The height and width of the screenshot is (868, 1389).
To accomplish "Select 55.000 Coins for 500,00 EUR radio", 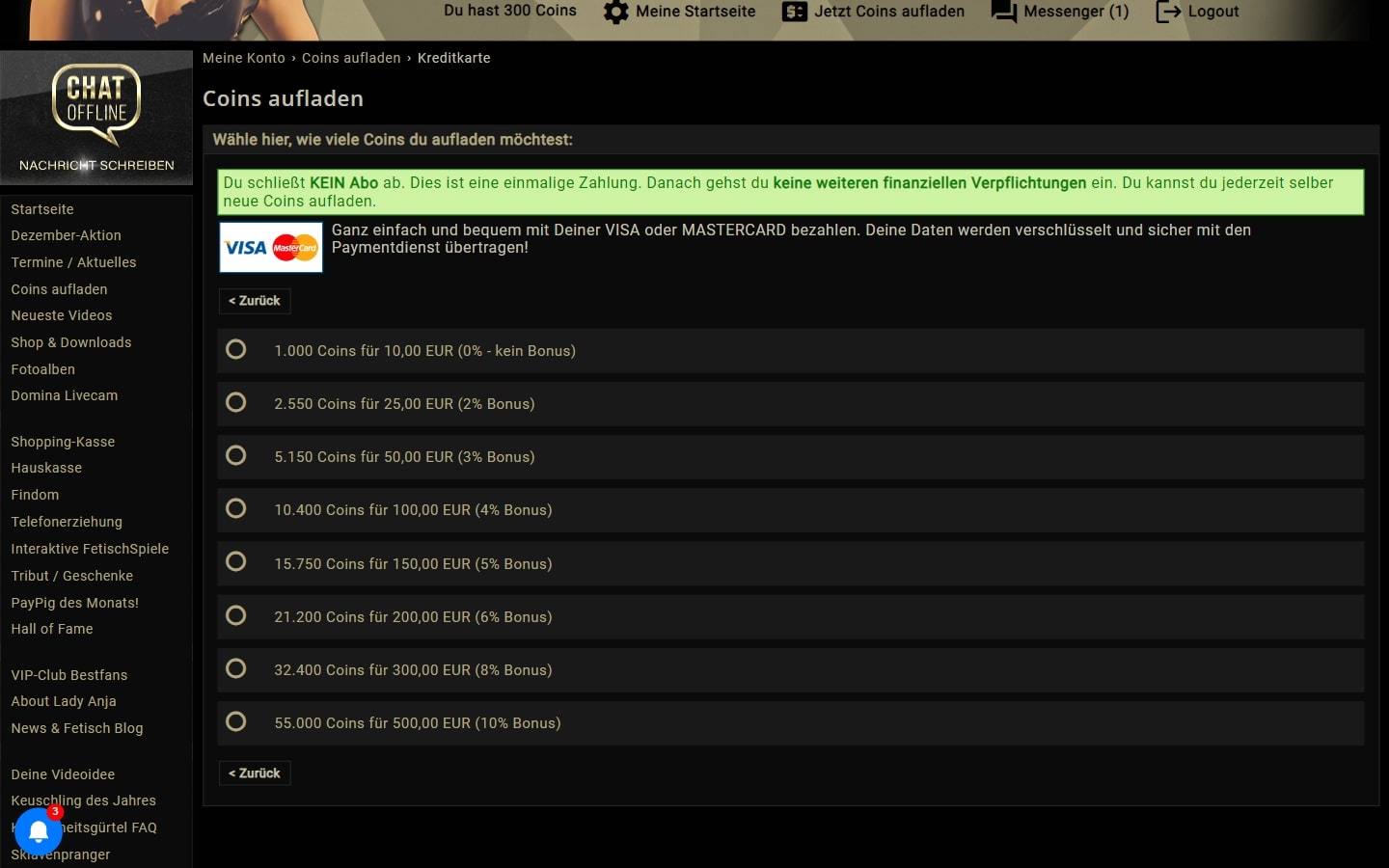I will pos(236,722).
